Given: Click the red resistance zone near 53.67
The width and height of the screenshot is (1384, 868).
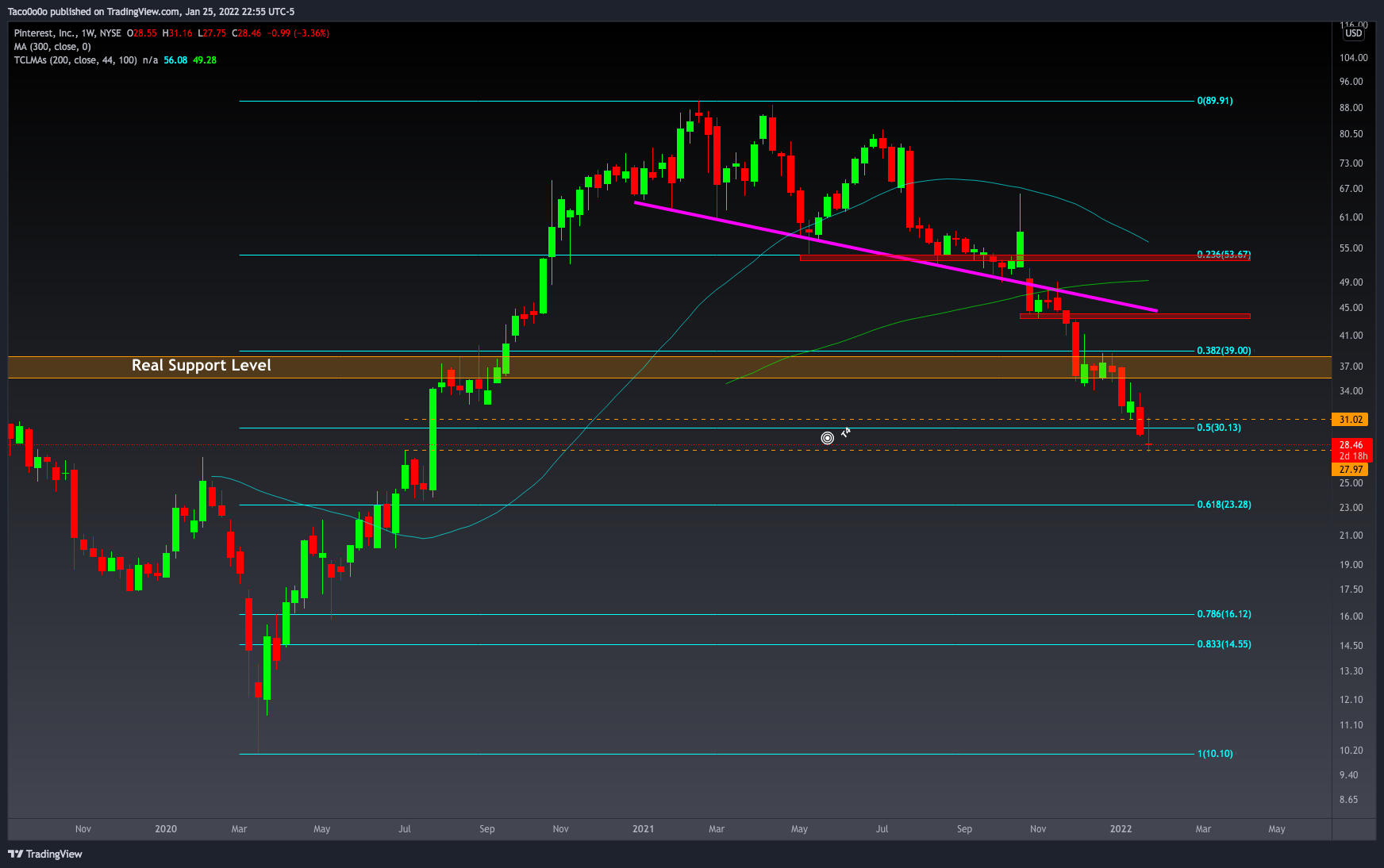Looking at the screenshot, I should (x=1025, y=258).
